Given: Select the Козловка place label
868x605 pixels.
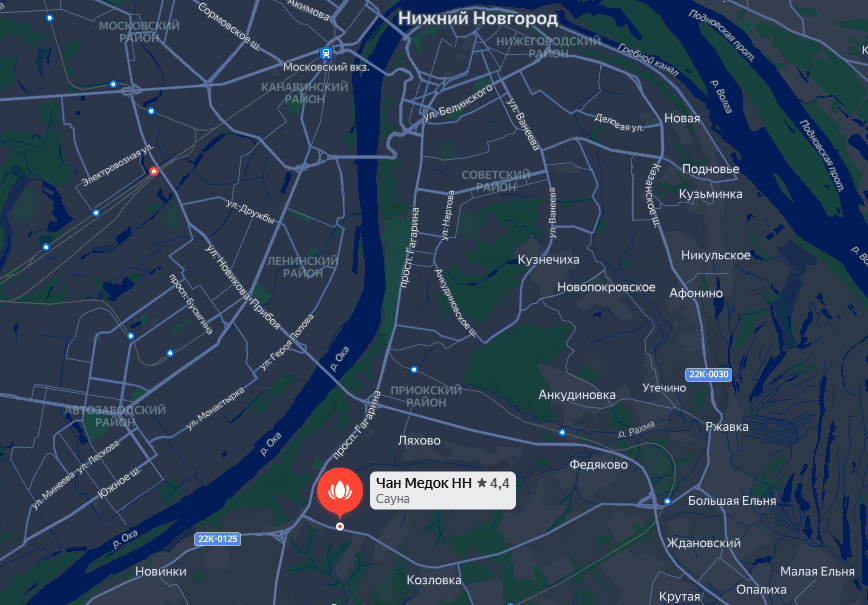Looking at the screenshot, I should pyautogui.click(x=434, y=580).
